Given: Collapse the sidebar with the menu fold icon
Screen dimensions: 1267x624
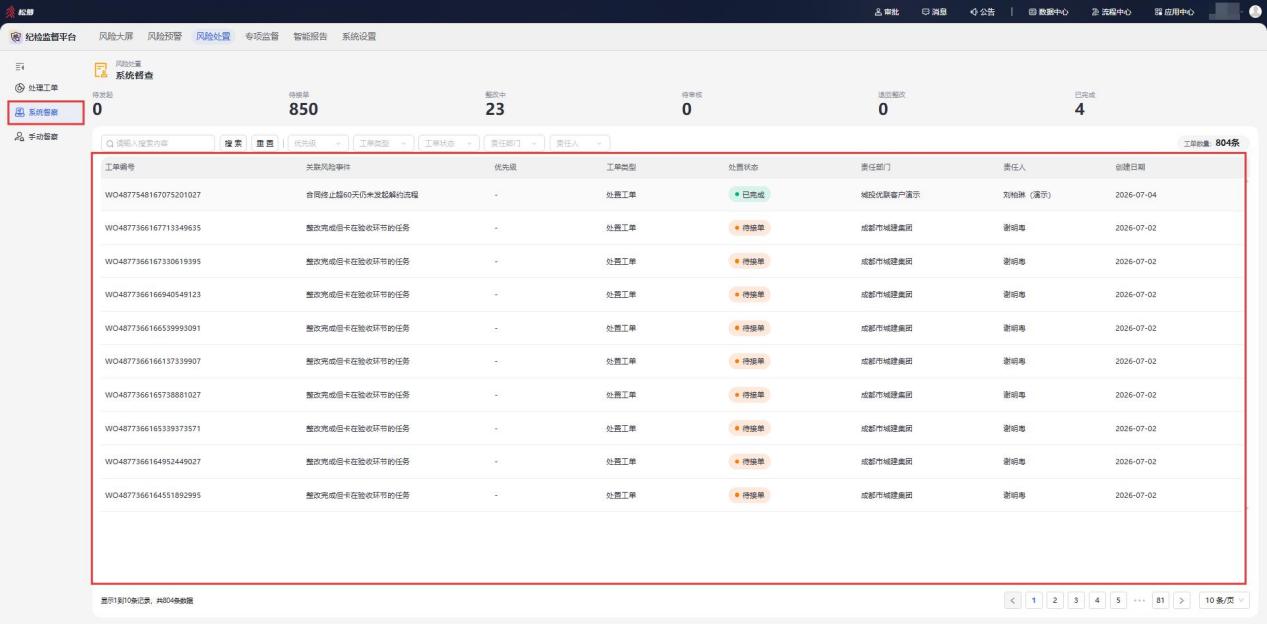Looking at the screenshot, I should click(x=22, y=65).
